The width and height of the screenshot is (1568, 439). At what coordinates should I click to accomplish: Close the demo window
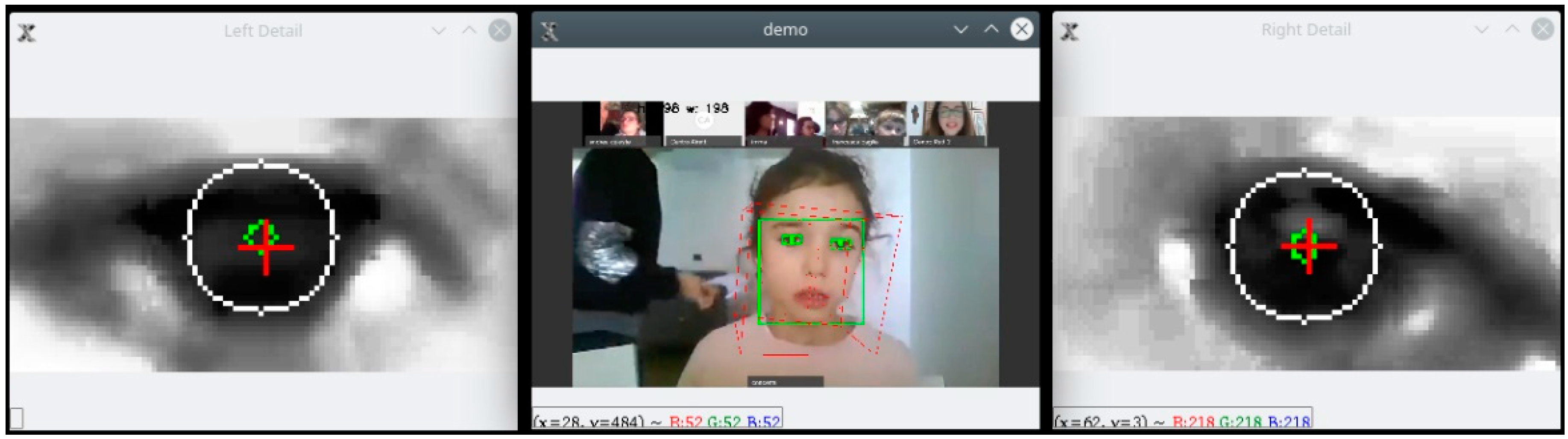pos(1021,29)
